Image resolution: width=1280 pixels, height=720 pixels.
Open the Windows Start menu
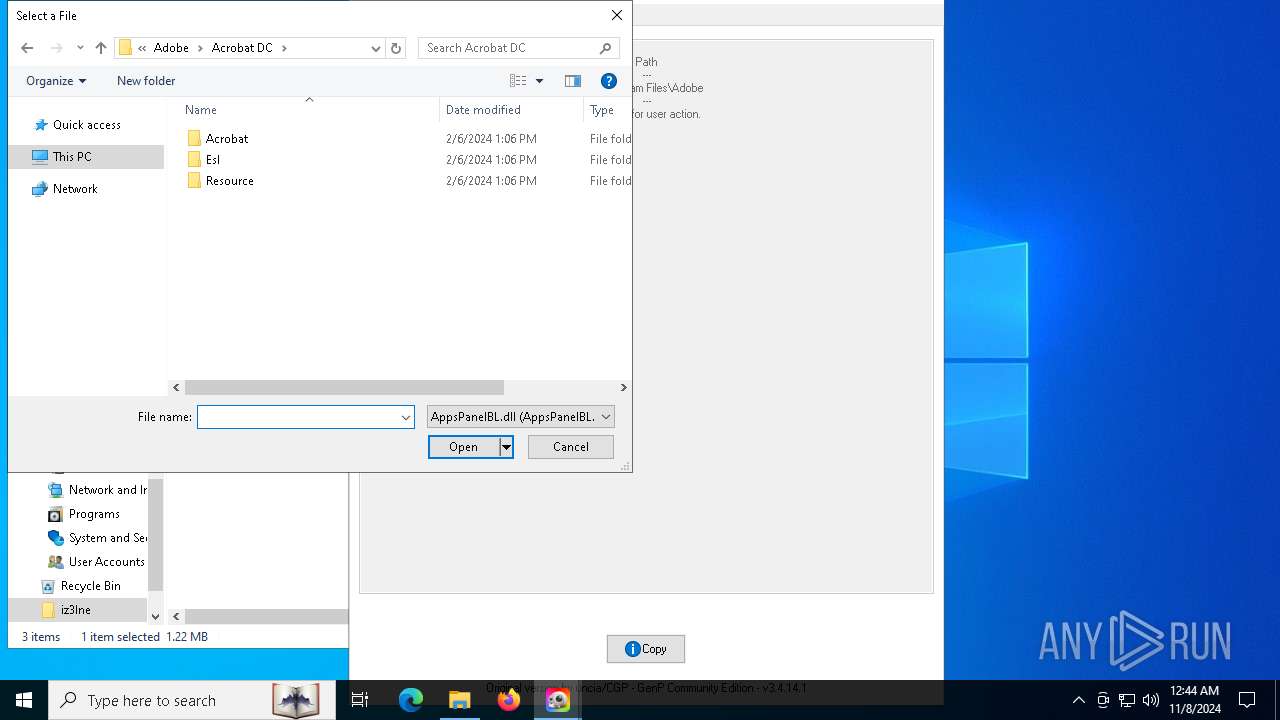click(24, 700)
